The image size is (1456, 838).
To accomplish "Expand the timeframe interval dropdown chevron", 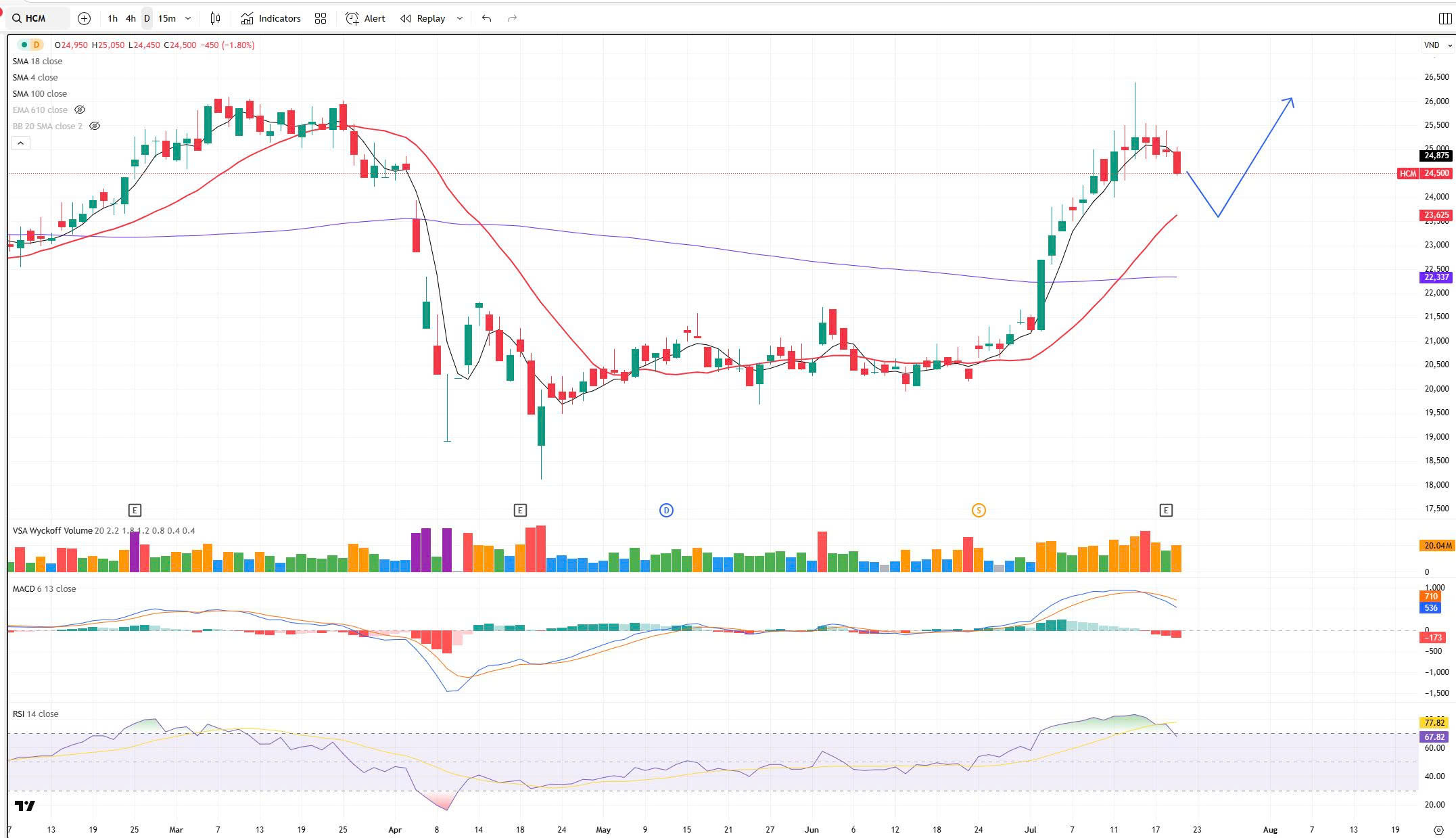I will [188, 18].
